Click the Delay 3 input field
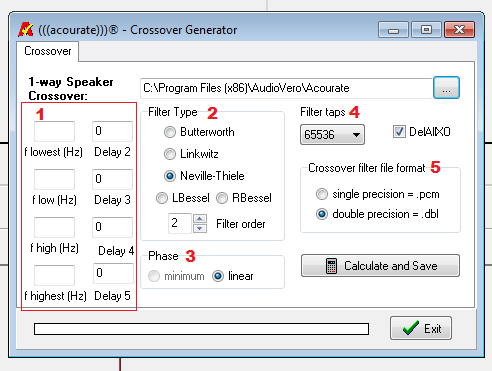This screenshot has height=371, width=492. click(x=112, y=179)
